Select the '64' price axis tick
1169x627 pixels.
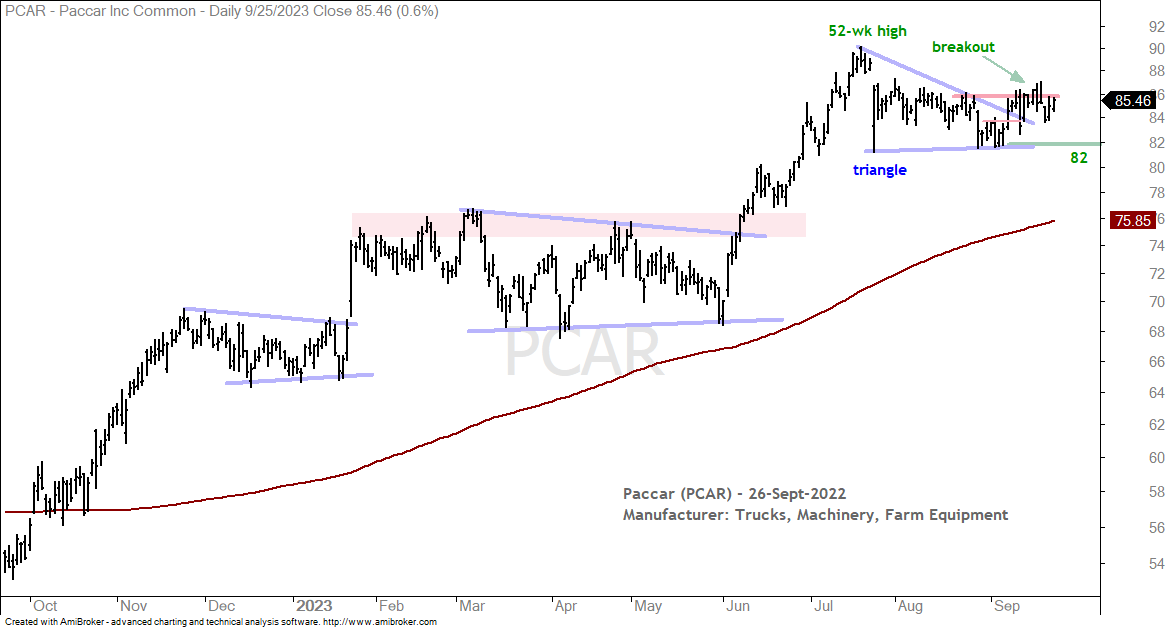pos(1157,393)
